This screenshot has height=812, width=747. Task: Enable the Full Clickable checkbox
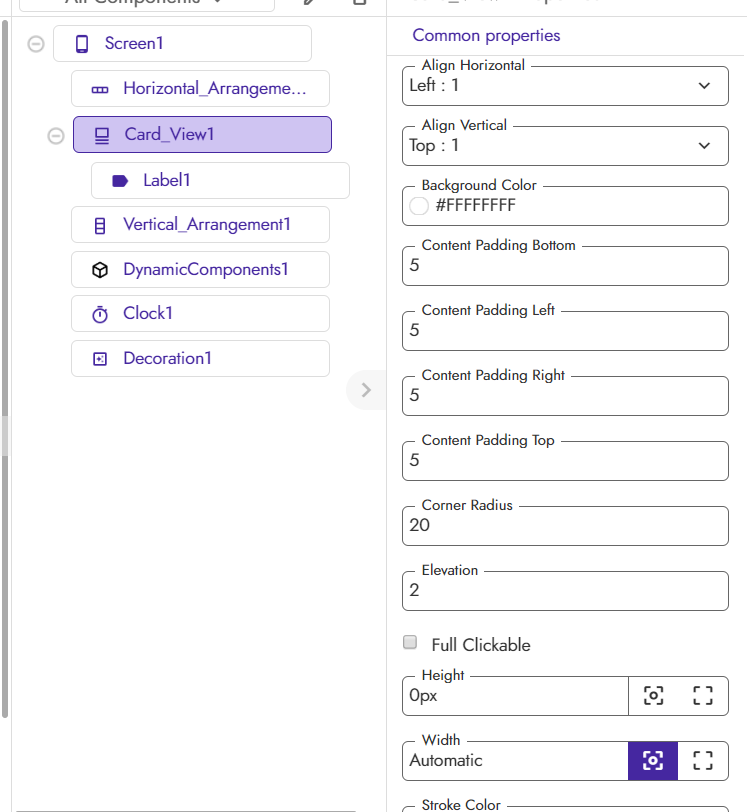(410, 643)
